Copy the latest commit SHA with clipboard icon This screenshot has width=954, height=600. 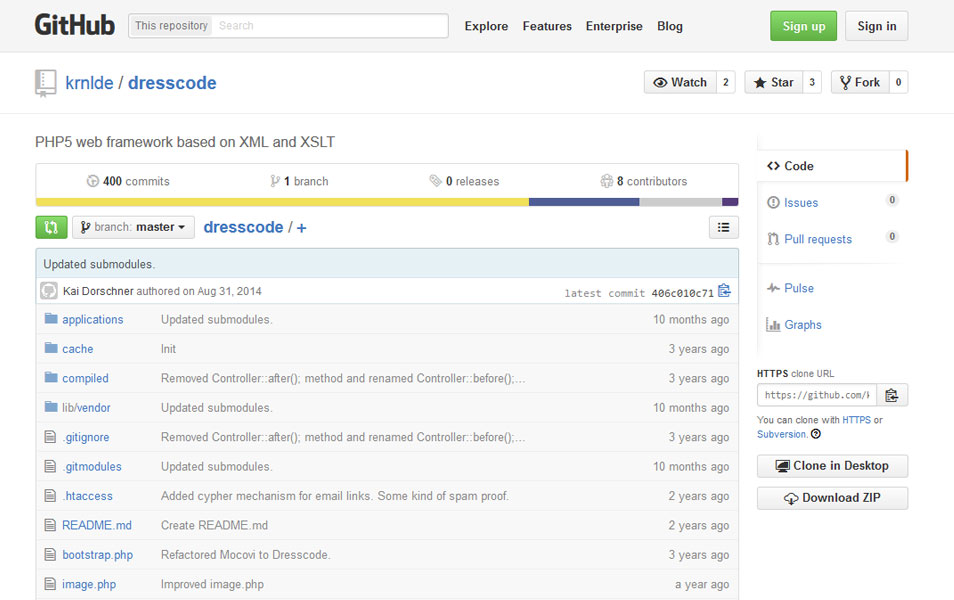pos(724,291)
